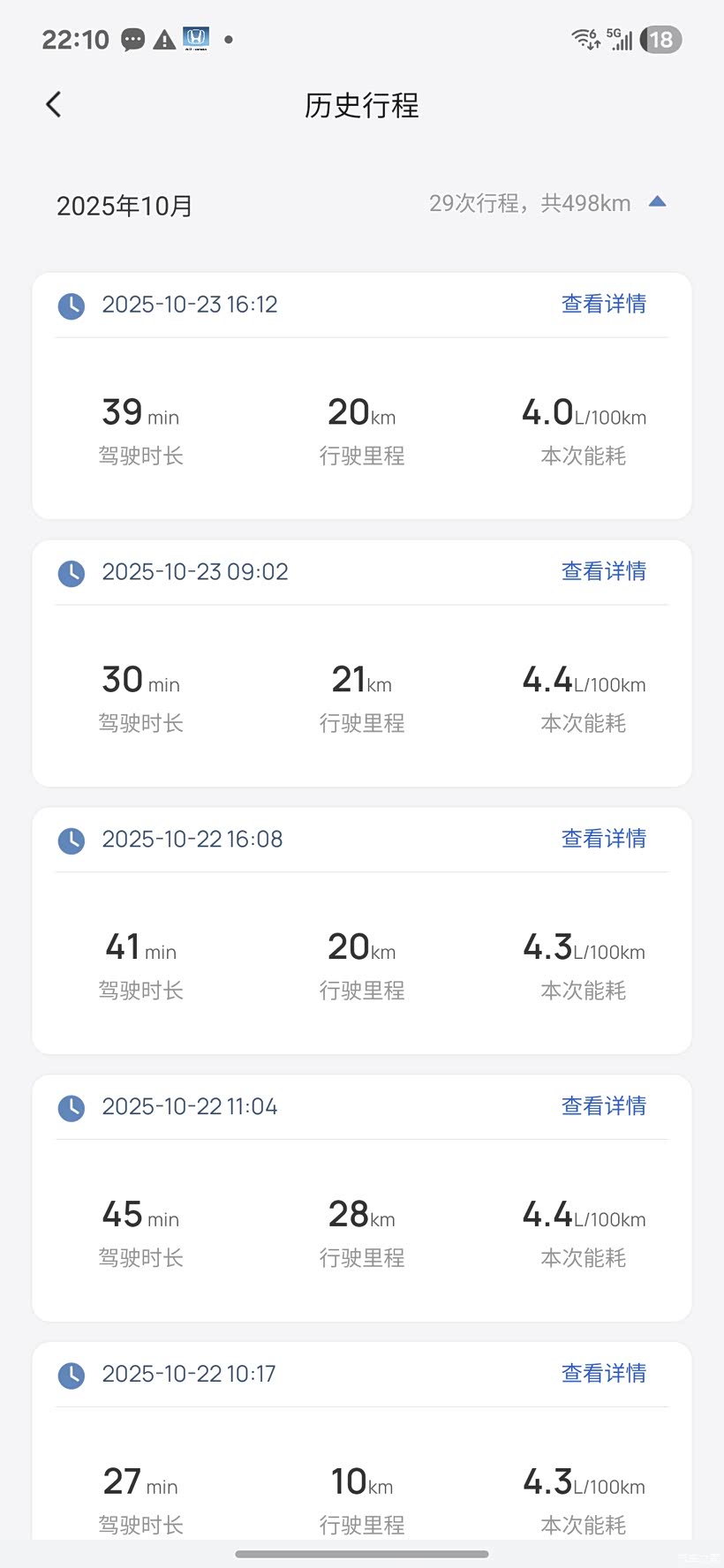Tap clock icon for 2025-10-22 16:08 trip
Screen dimensions: 724x1568
tap(72, 841)
